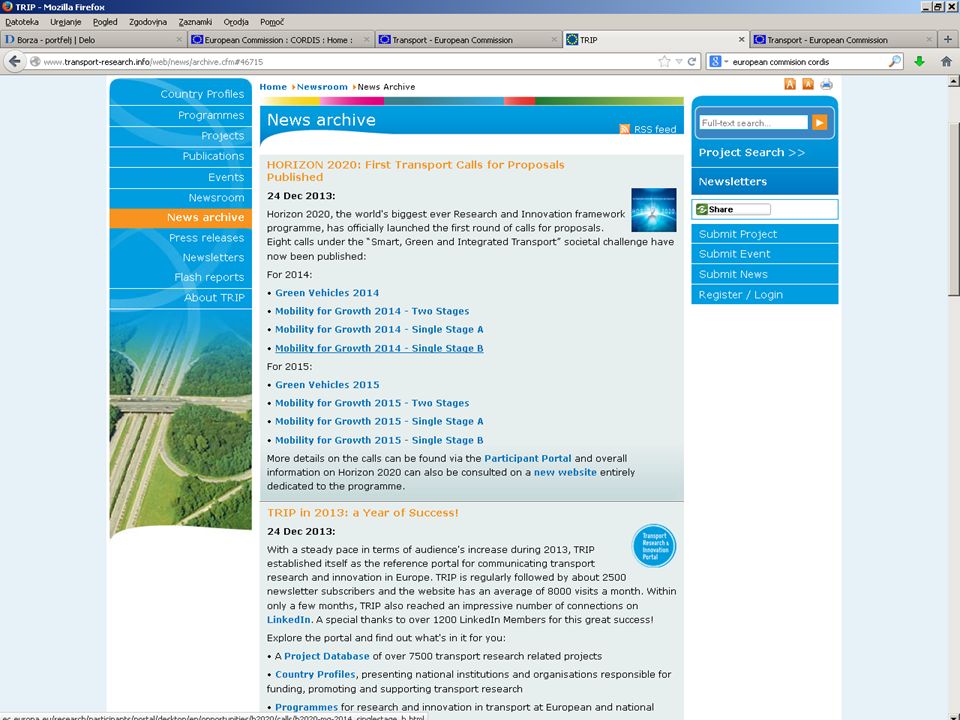The height and width of the screenshot is (720, 960).
Task: Click Submit Event
Action: pyautogui.click(x=734, y=253)
